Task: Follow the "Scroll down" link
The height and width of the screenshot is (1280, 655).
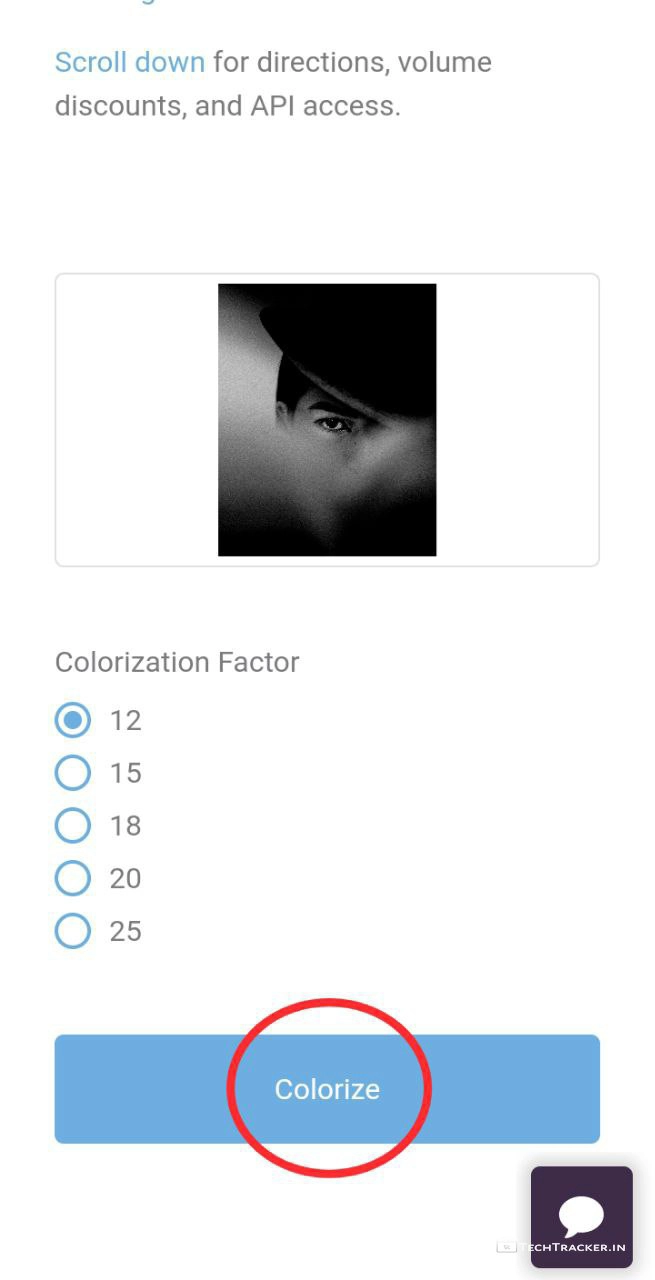Action: (x=129, y=62)
